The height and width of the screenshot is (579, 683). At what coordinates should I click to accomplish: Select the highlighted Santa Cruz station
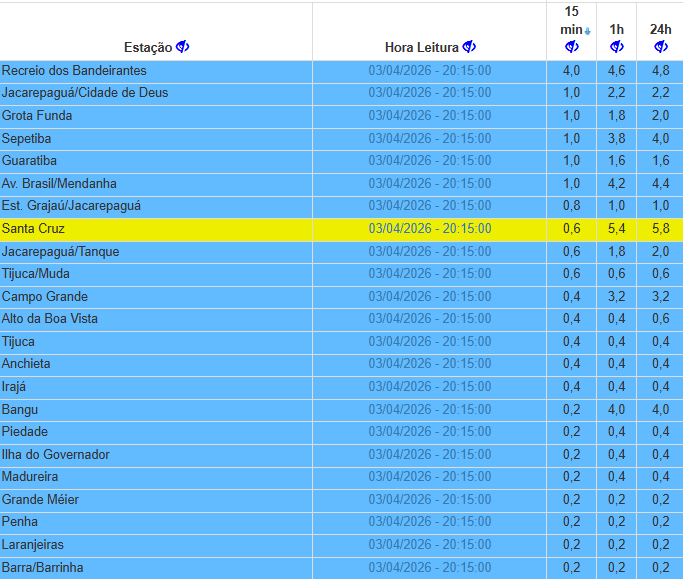coord(34,228)
